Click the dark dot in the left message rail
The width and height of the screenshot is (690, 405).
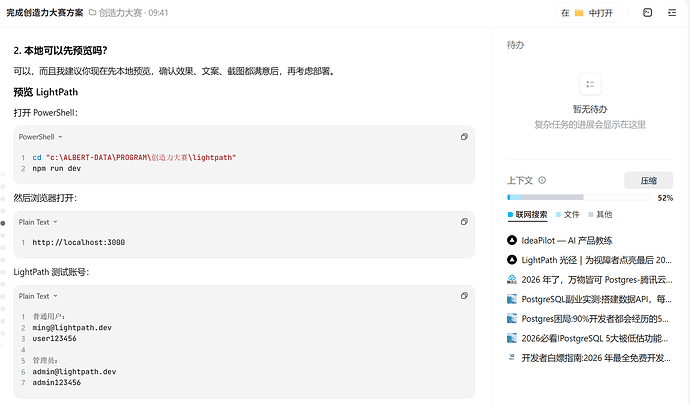(x=3, y=223)
